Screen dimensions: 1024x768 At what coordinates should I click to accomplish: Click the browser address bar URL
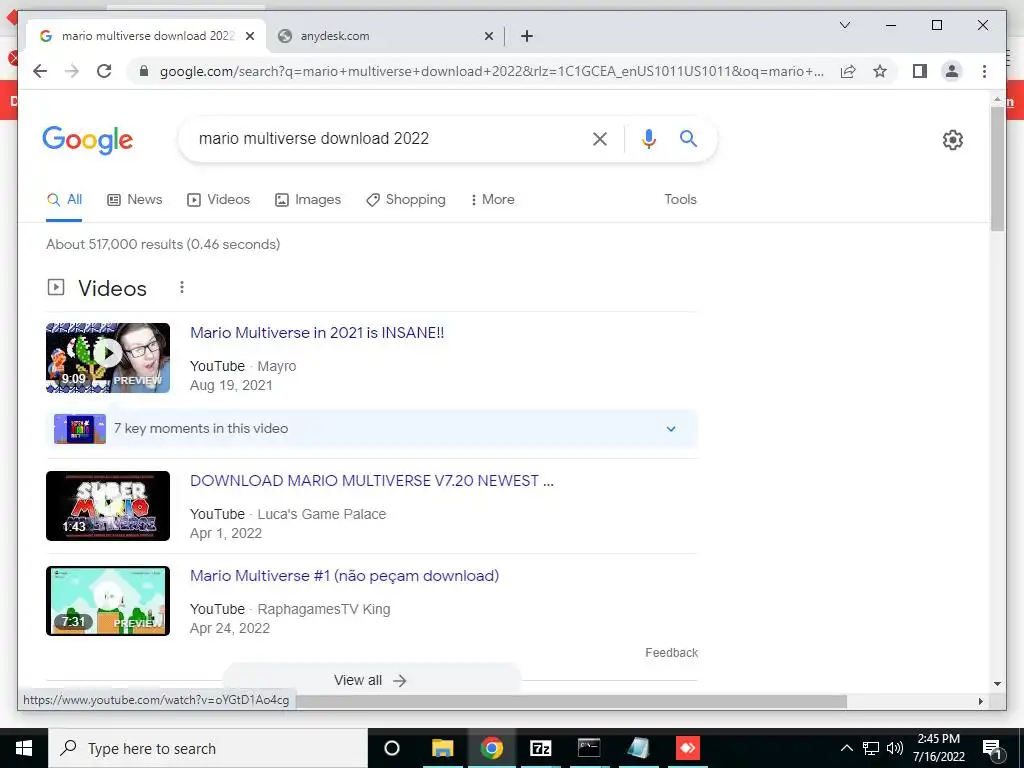(491, 71)
